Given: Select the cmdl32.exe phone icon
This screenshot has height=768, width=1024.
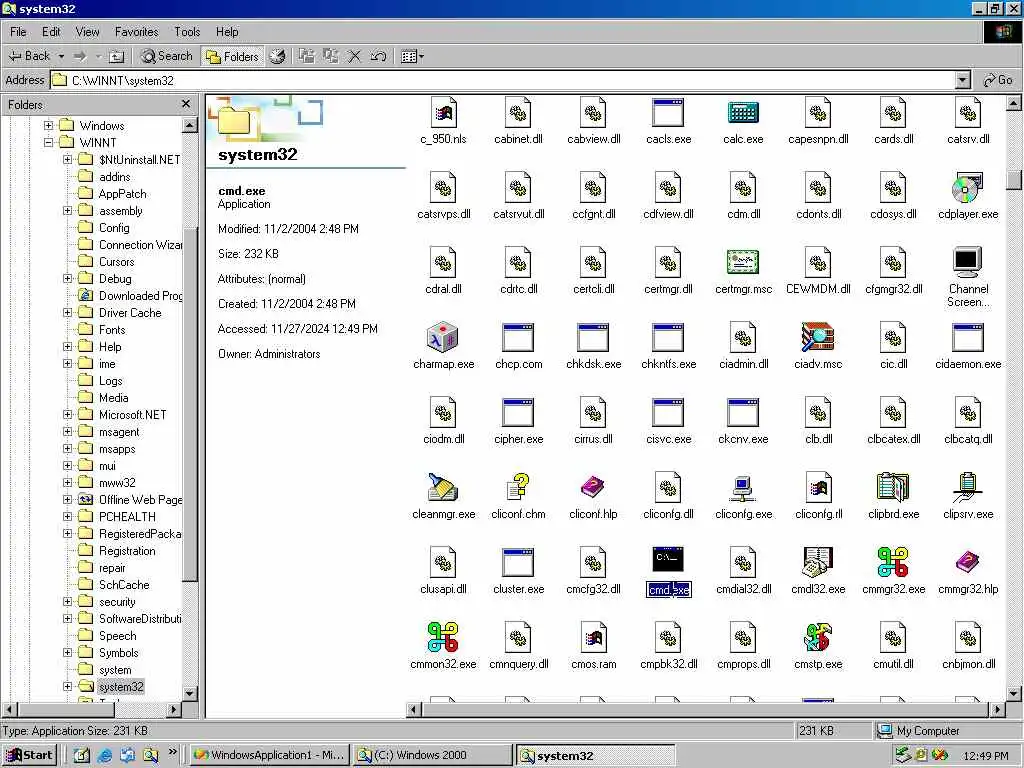Looking at the screenshot, I should point(818,562).
